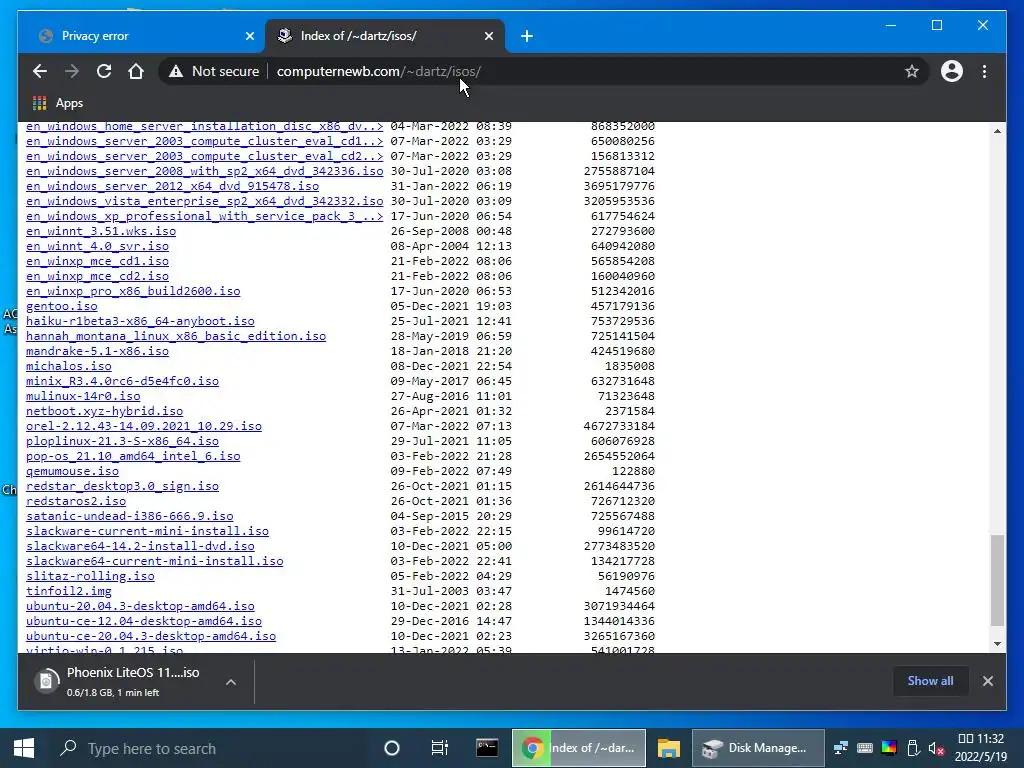Open the Chrome three-dot menu
Image resolution: width=1024 pixels, height=768 pixels.
(984, 71)
